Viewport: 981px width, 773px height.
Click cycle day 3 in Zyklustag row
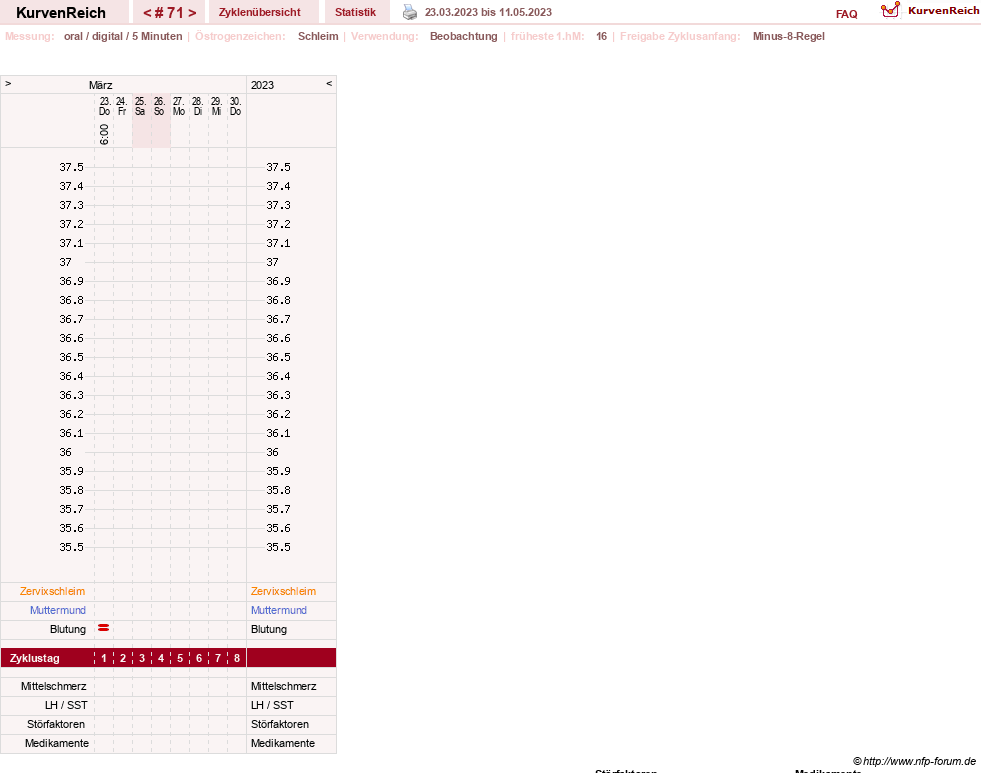(142, 658)
